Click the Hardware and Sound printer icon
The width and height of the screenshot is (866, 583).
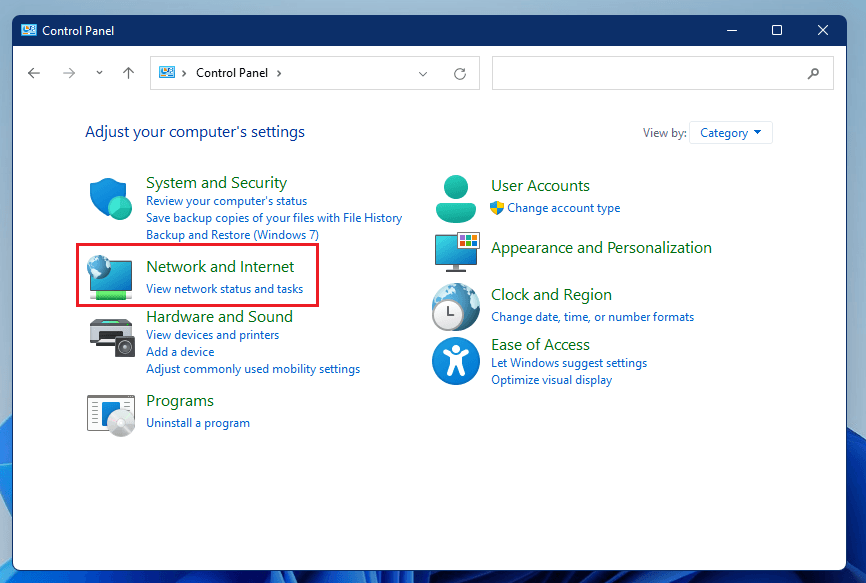[110, 337]
